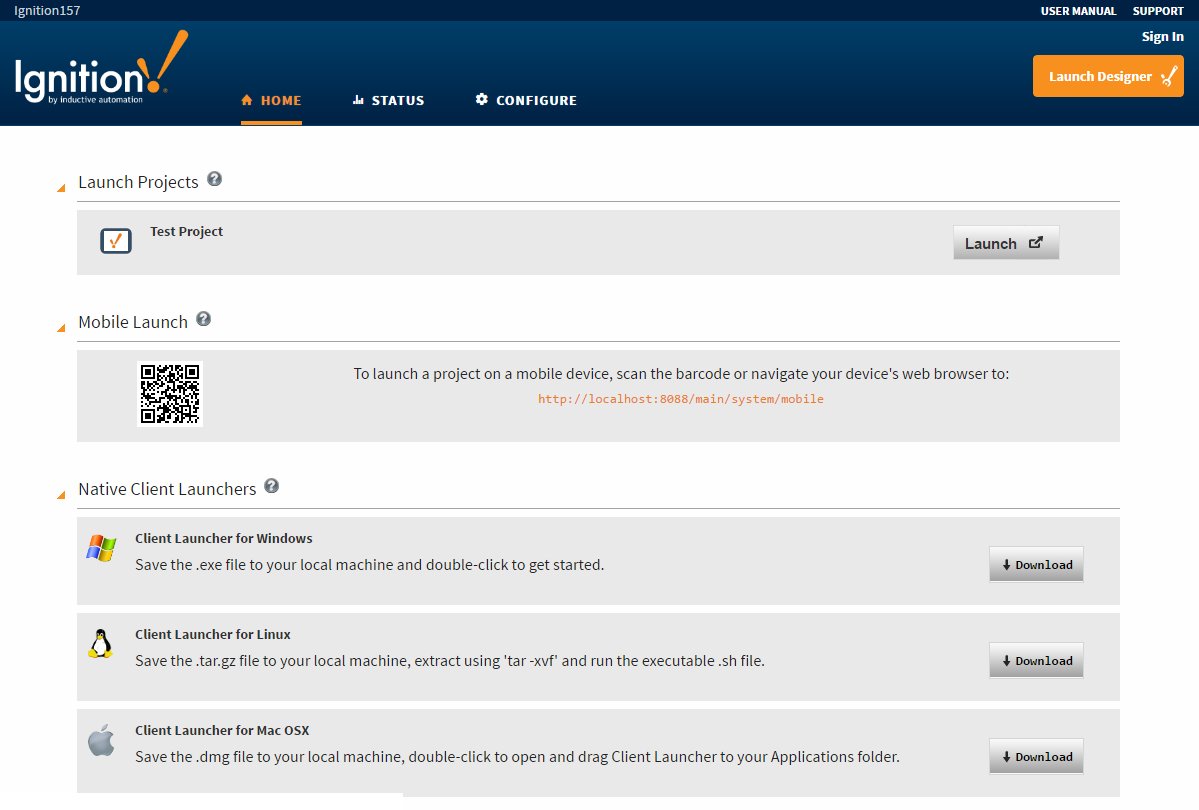Open the Configure tab
1199x810 pixels.
pyautogui.click(x=526, y=100)
